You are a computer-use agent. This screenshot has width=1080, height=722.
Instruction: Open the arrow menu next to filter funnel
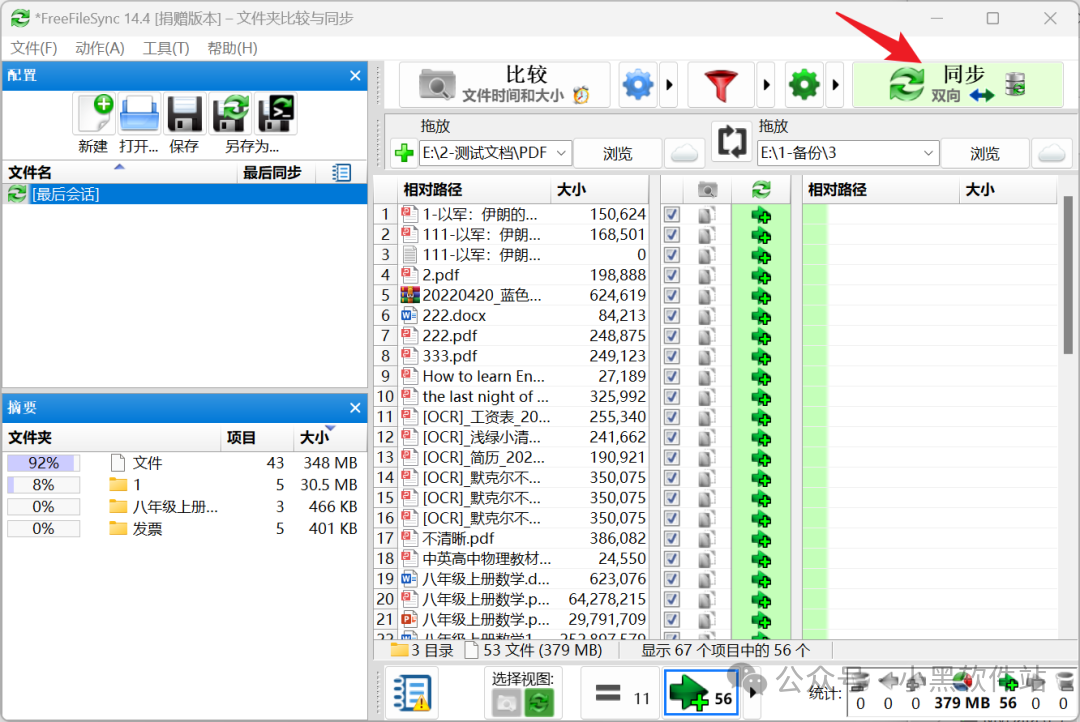[766, 85]
